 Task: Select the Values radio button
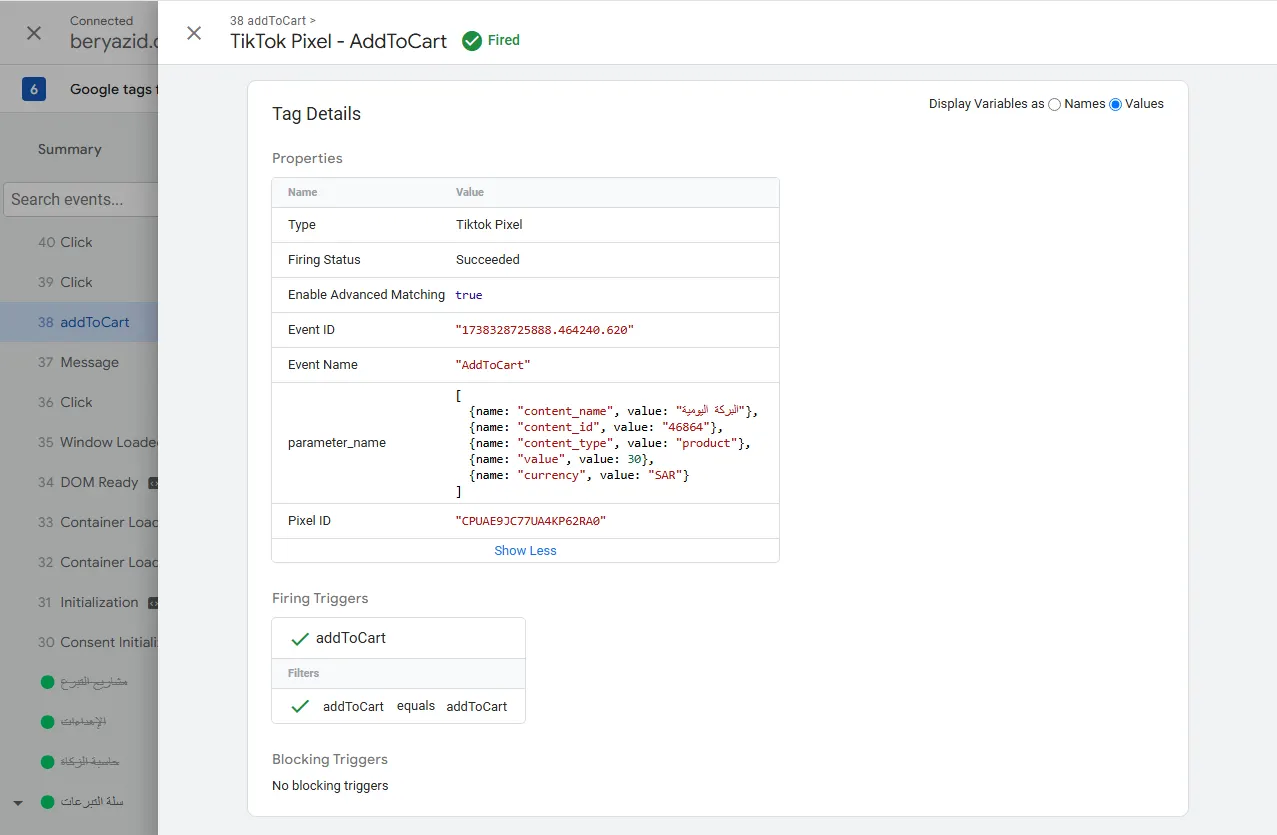[x=1116, y=104]
